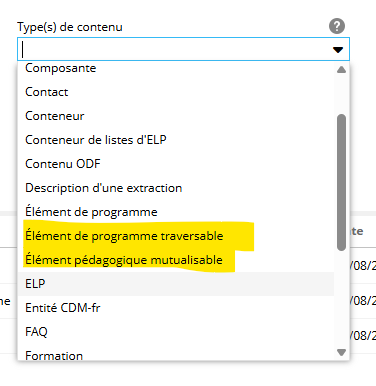Screen dimensions: 376x386
Task: Pick Élément de programme traversable
Action: pyautogui.click(x=176, y=236)
